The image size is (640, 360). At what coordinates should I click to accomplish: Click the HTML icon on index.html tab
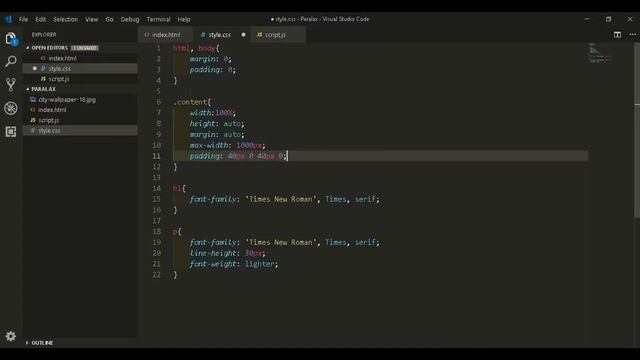click(147, 35)
